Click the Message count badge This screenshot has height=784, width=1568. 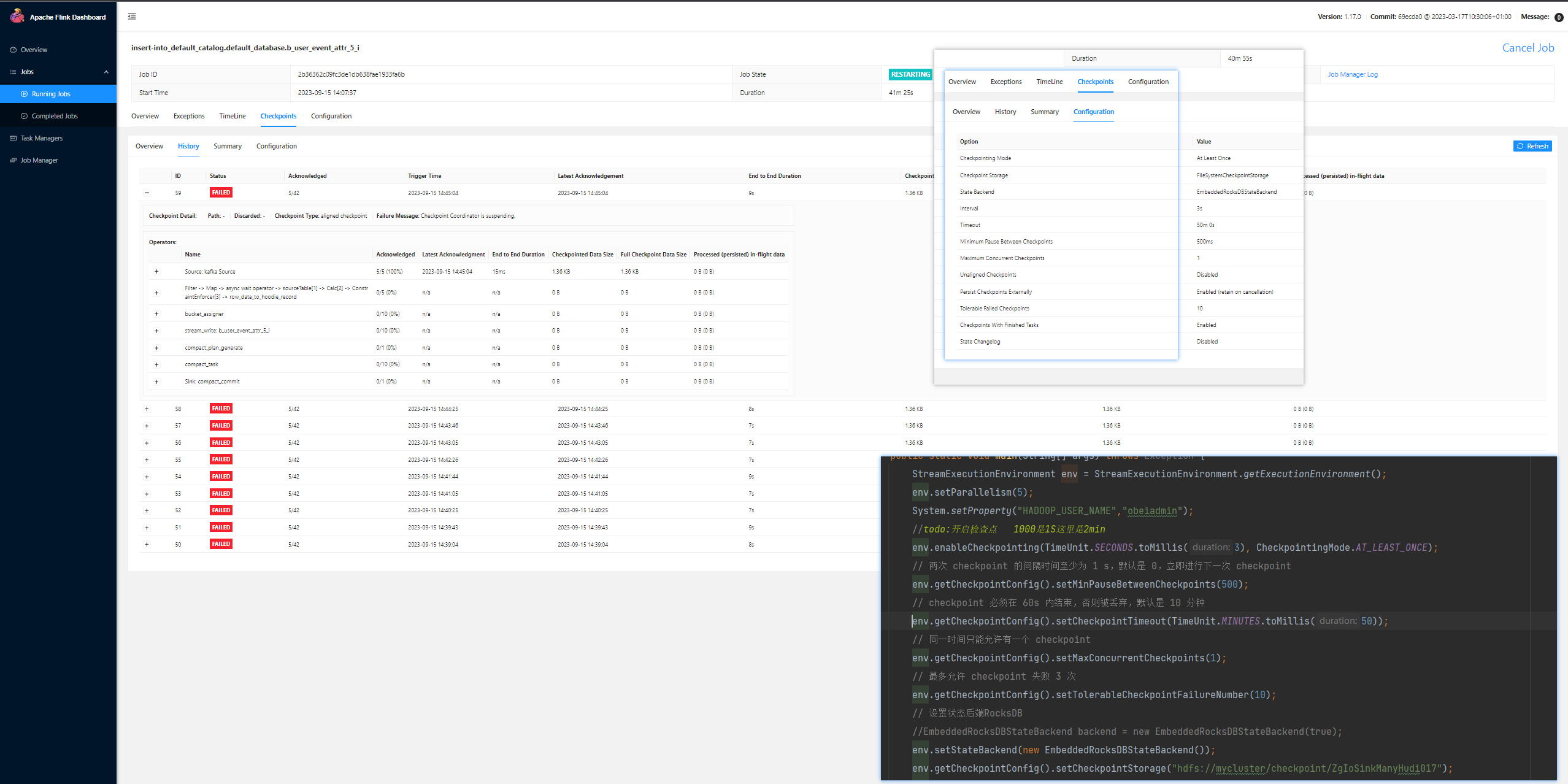pos(1558,17)
